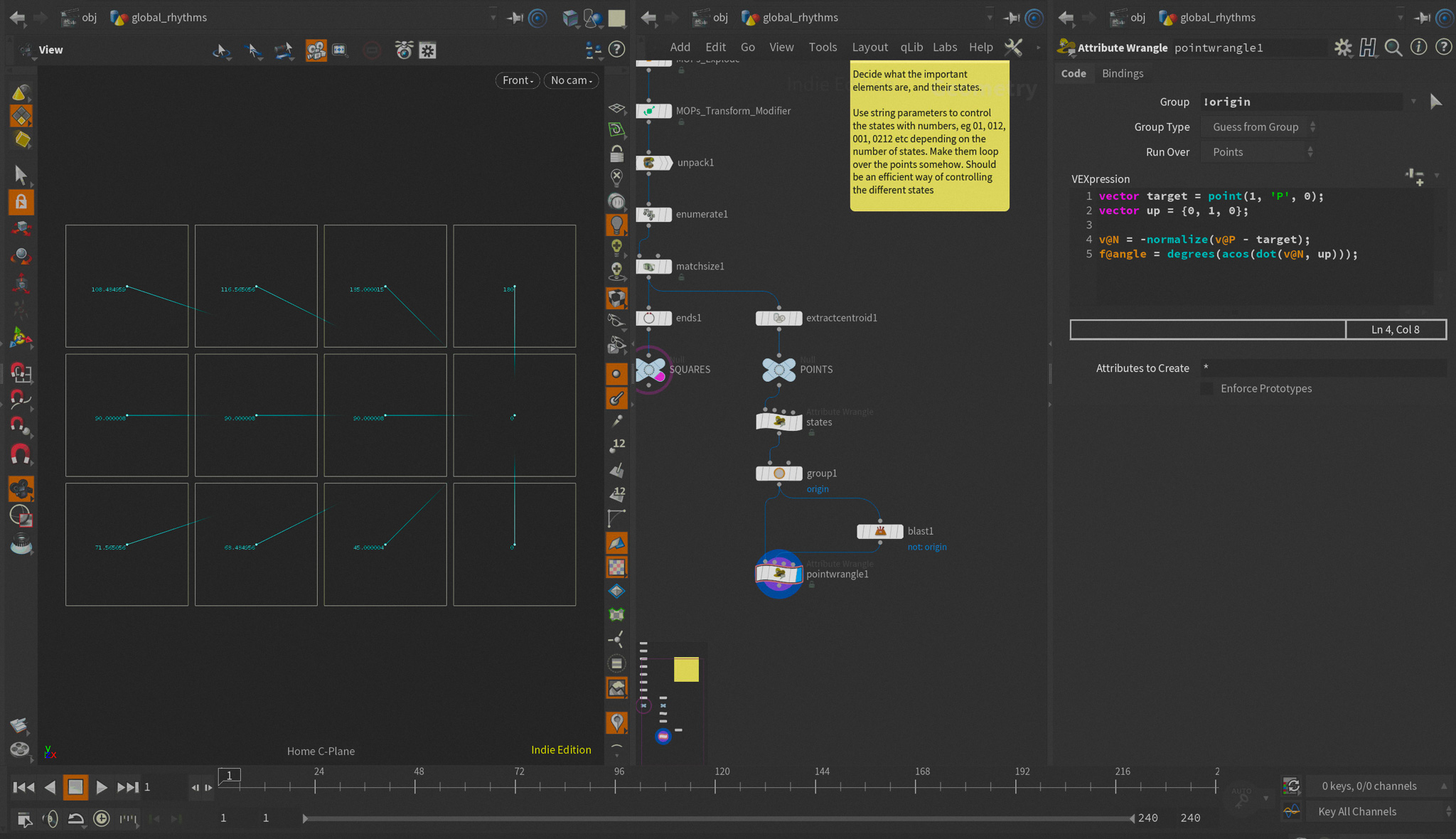Select the group1 node
The image size is (1456, 839).
click(779, 474)
